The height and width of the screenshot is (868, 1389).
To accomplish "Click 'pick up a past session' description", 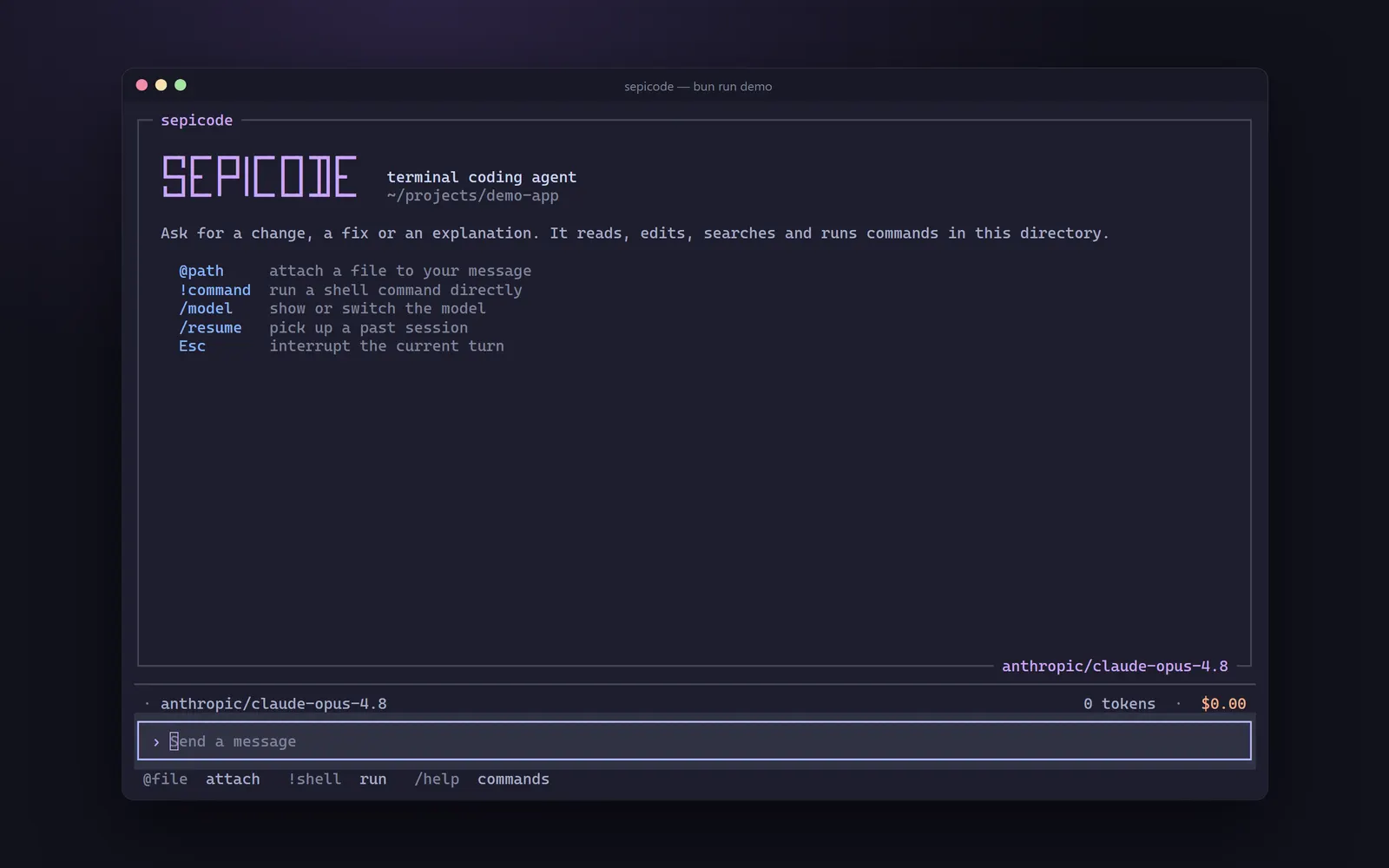I will pyautogui.click(x=368, y=327).
